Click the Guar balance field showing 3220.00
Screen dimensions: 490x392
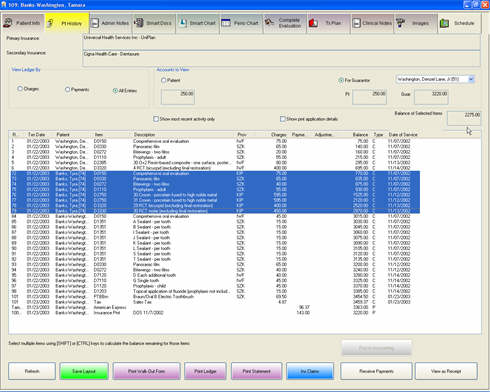click(x=431, y=97)
